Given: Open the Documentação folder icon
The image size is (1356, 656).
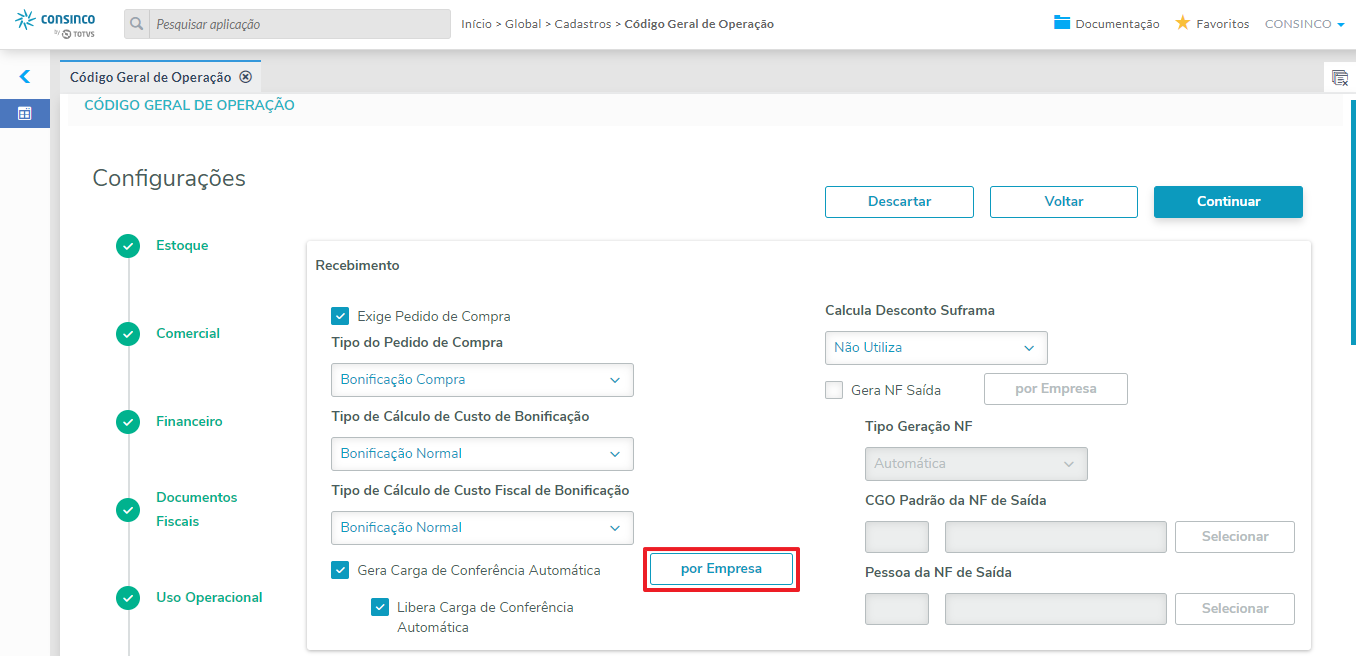Looking at the screenshot, I should click(1062, 23).
